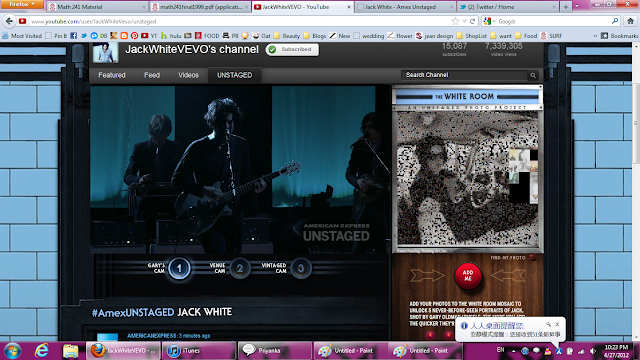Select Vintaged Cam number 3

tap(300, 268)
